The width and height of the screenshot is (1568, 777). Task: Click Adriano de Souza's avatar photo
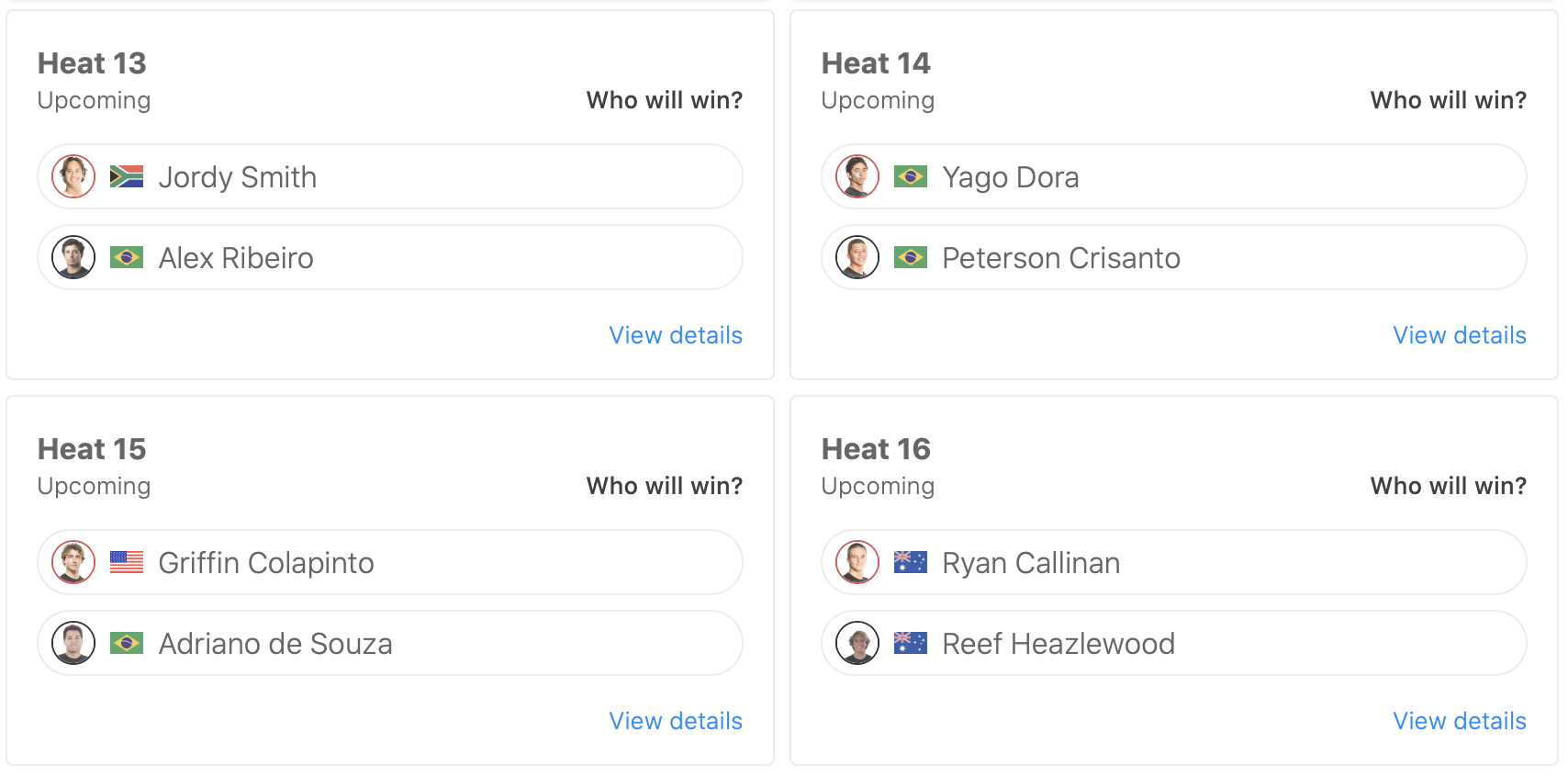73,643
